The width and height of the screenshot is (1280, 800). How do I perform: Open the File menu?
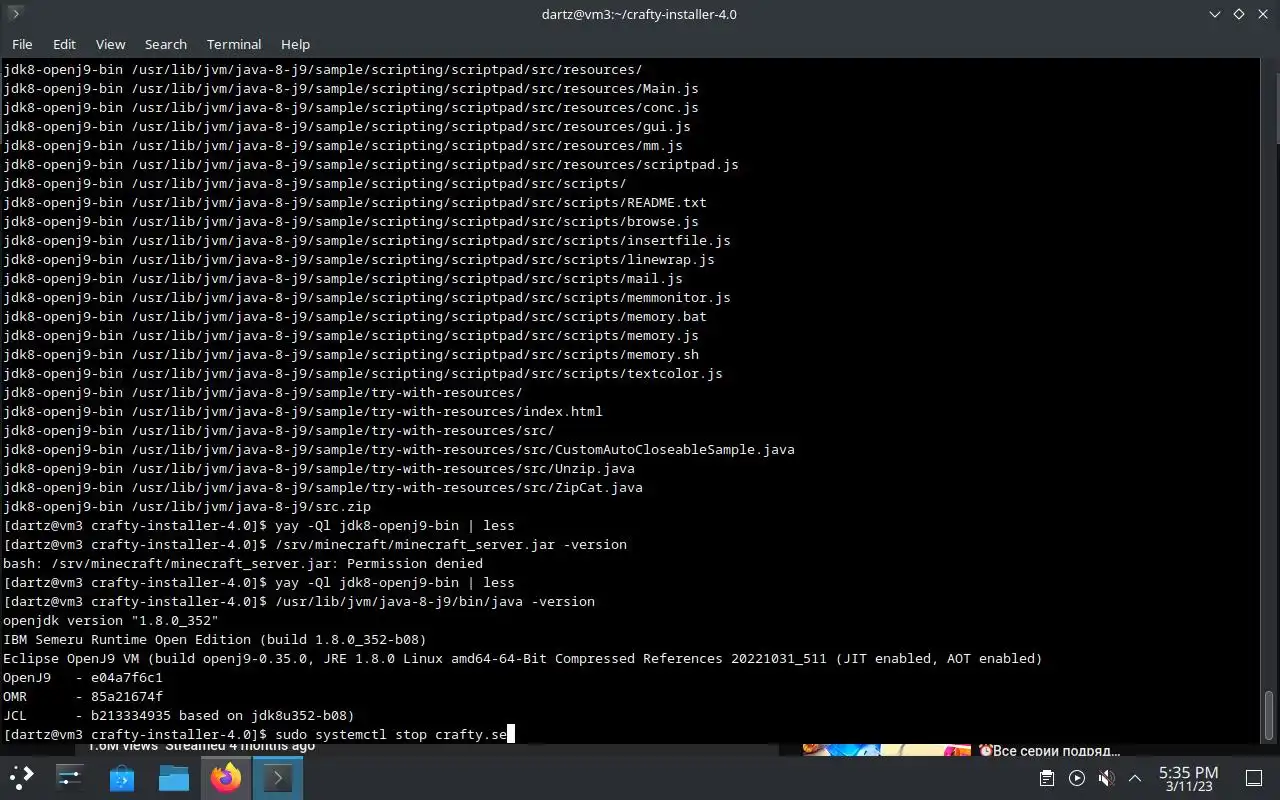[22, 44]
